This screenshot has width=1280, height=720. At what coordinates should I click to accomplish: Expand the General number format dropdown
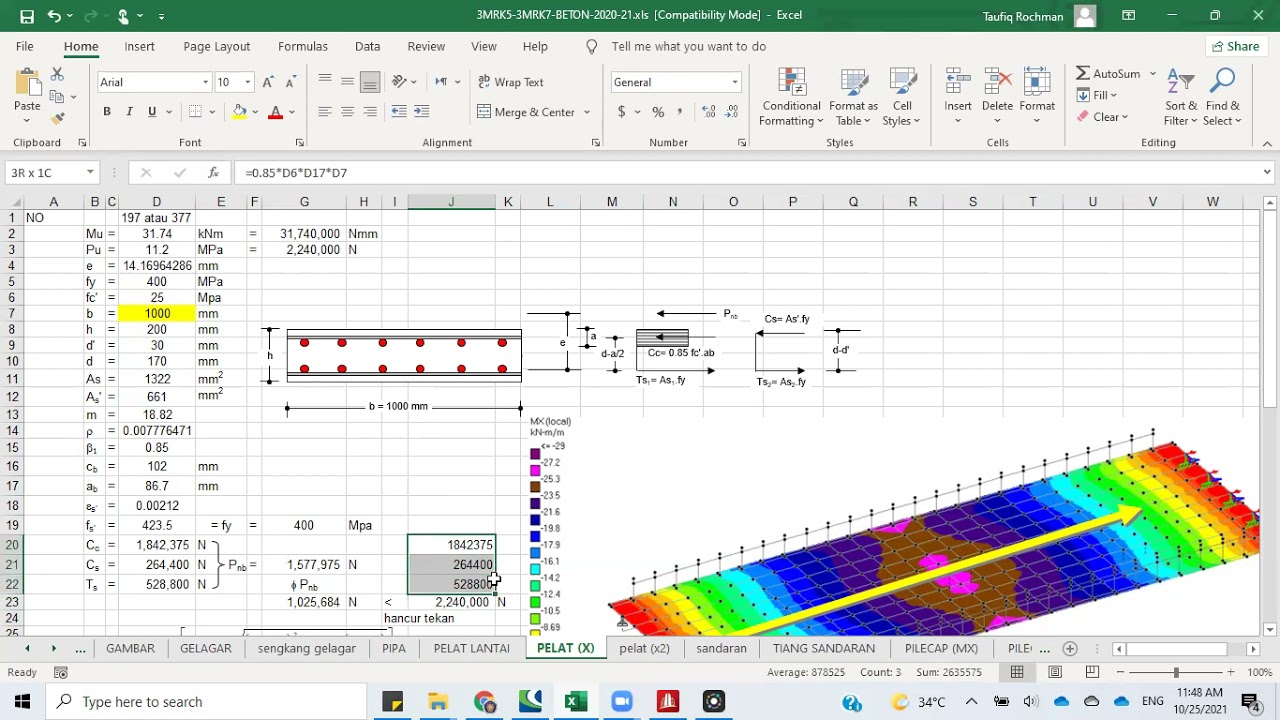[x=735, y=82]
